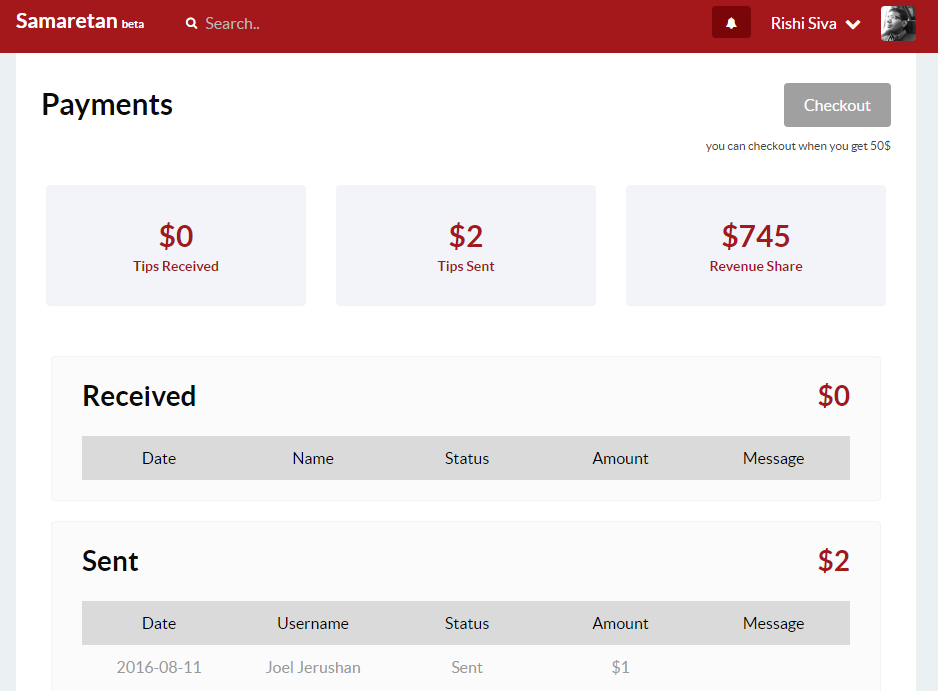Click the notification bell icon

click(731, 23)
